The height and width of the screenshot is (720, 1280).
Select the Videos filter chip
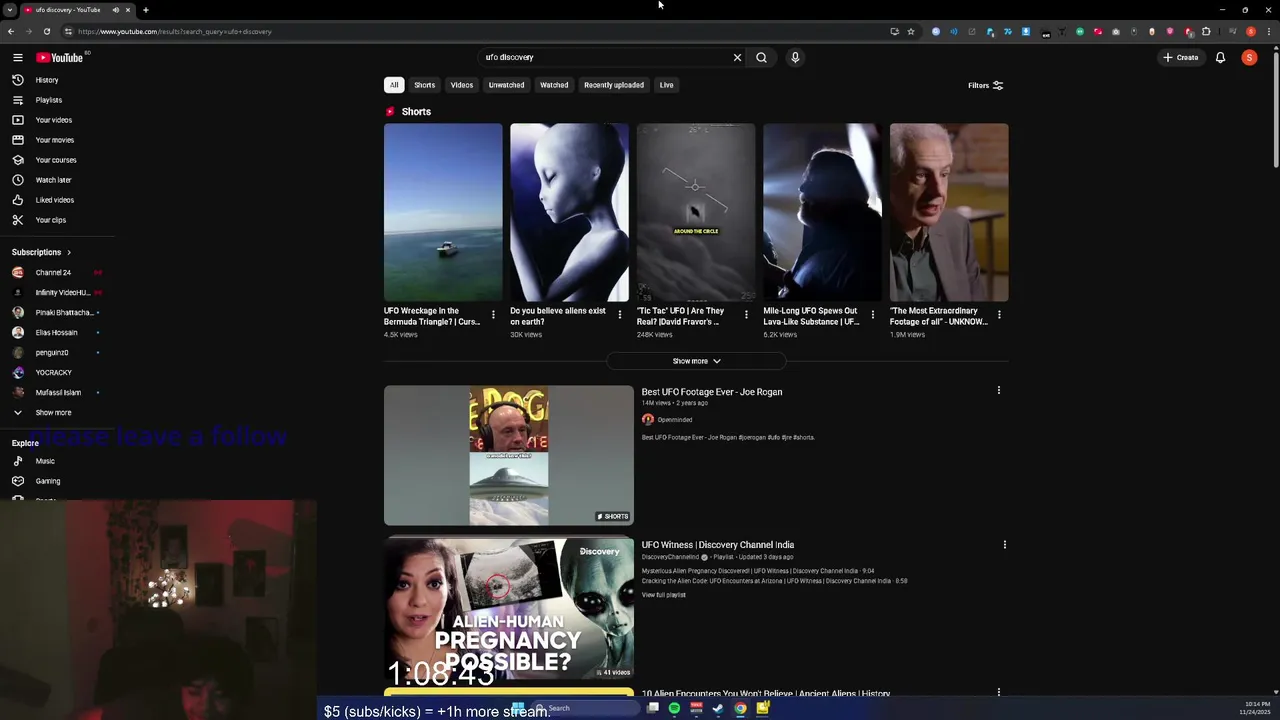point(462,85)
